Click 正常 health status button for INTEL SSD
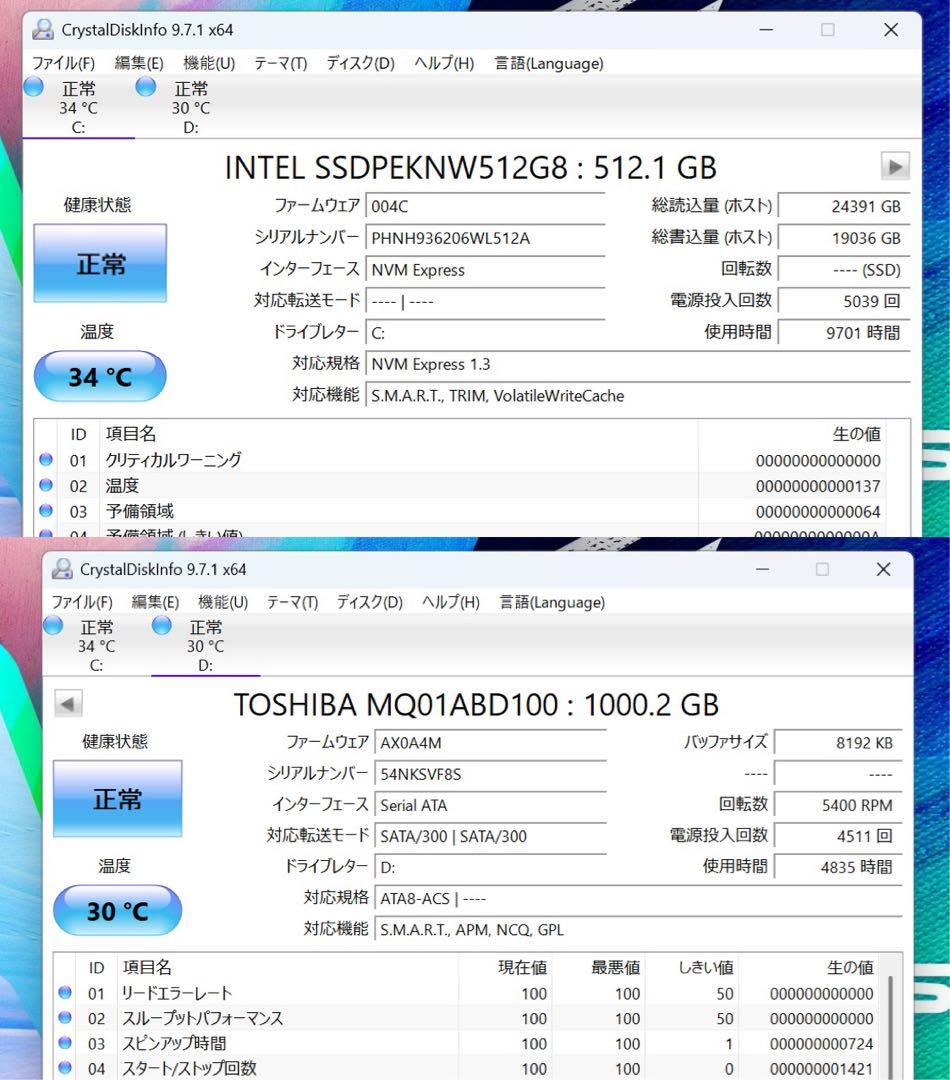950x1080 pixels. pyautogui.click(x=101, y=263)
